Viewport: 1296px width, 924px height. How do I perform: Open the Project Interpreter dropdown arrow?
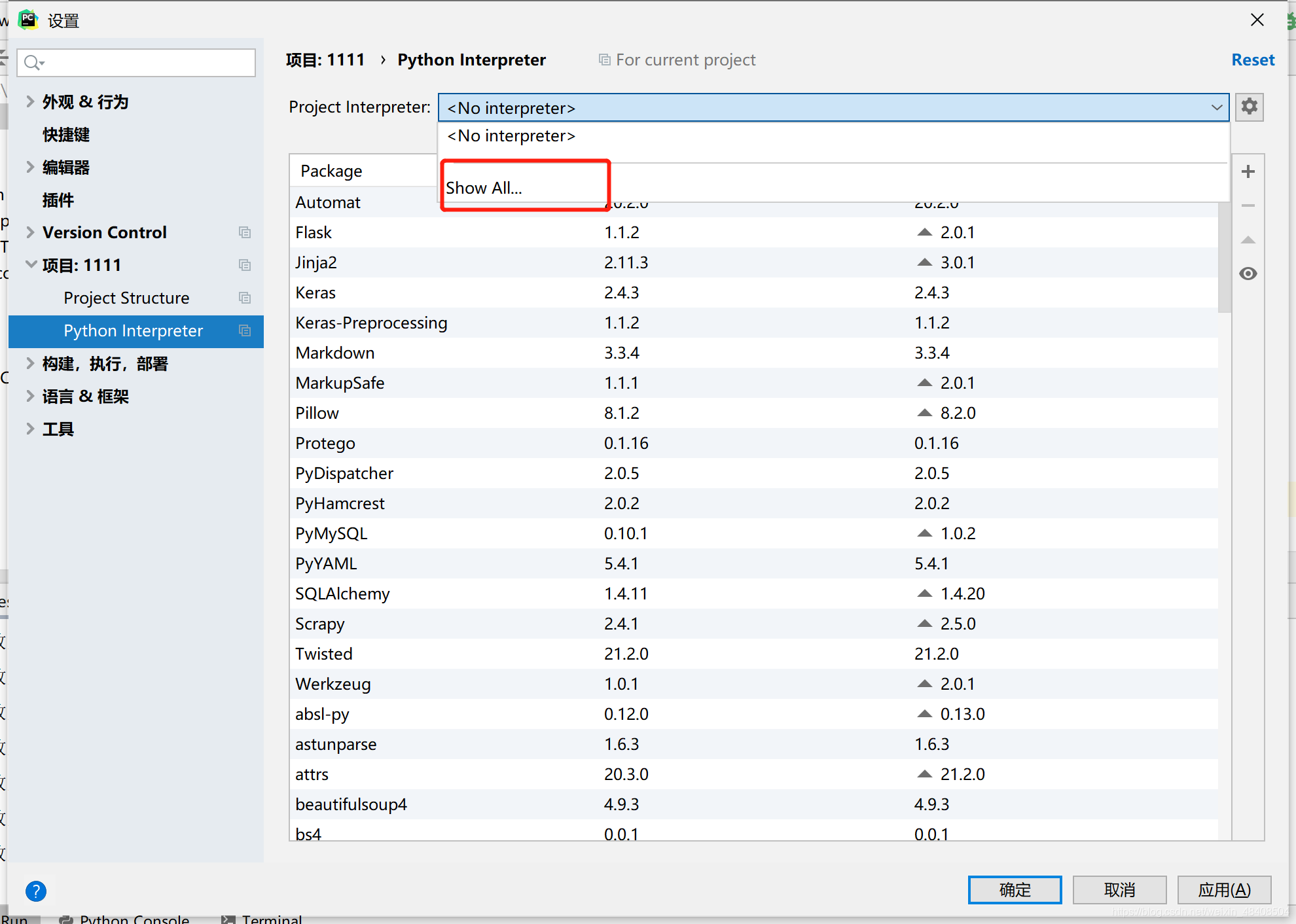coord(1216,107)
